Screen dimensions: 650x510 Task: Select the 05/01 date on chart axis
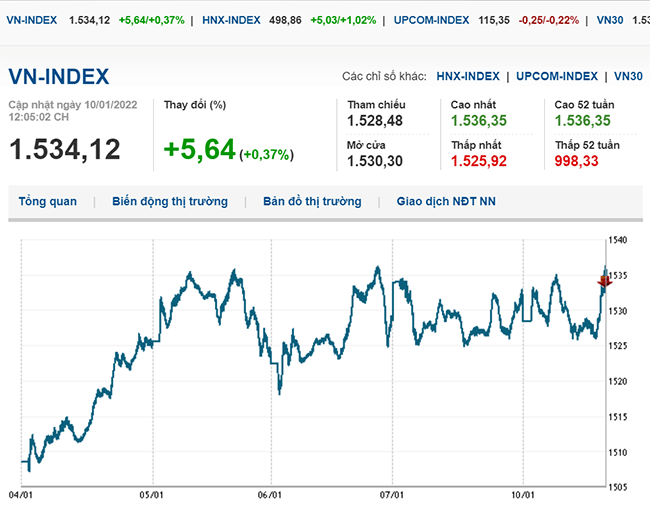click(x=152, y=495)
